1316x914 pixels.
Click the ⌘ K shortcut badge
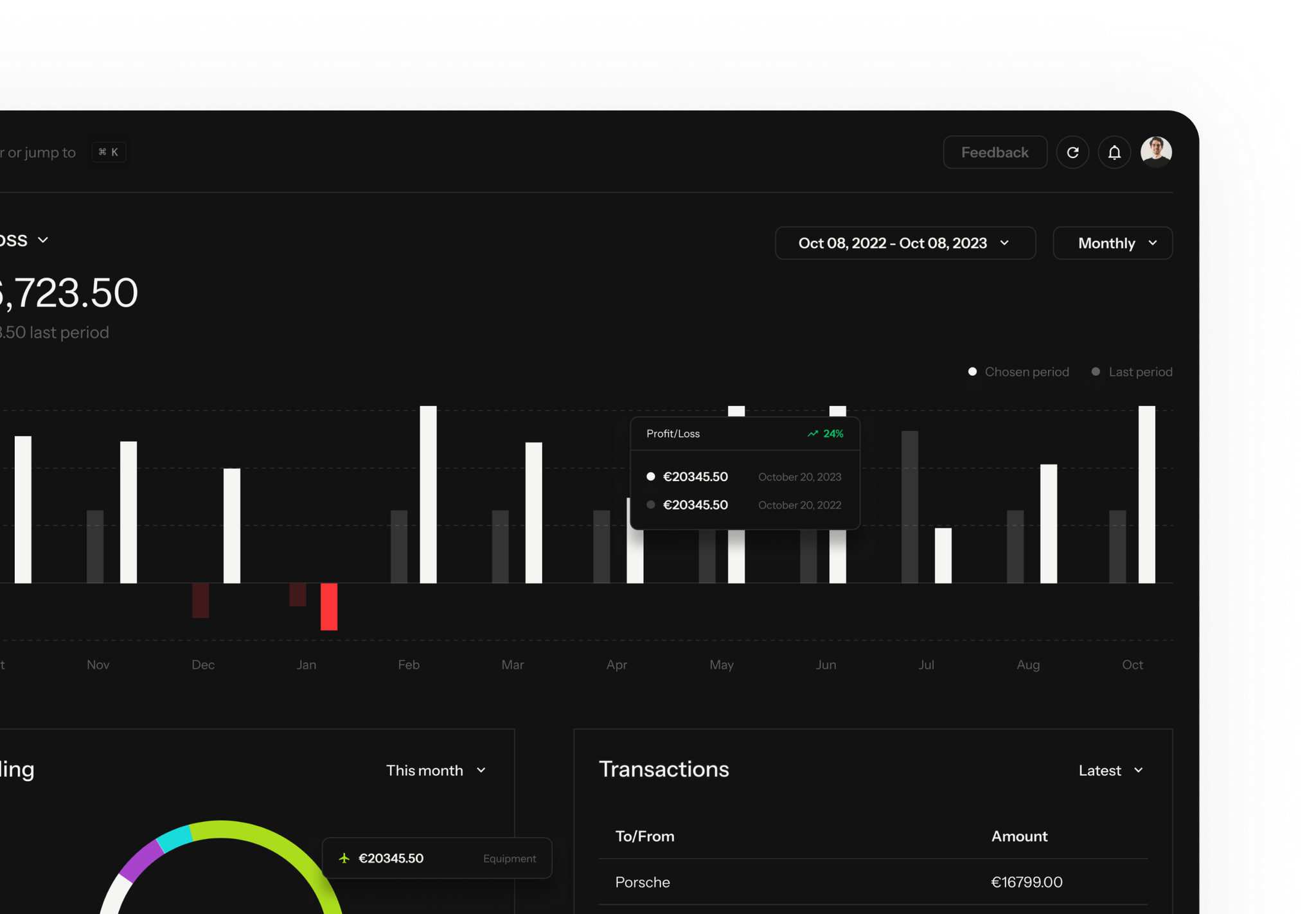pyautogui.click(x=109, y=152)
